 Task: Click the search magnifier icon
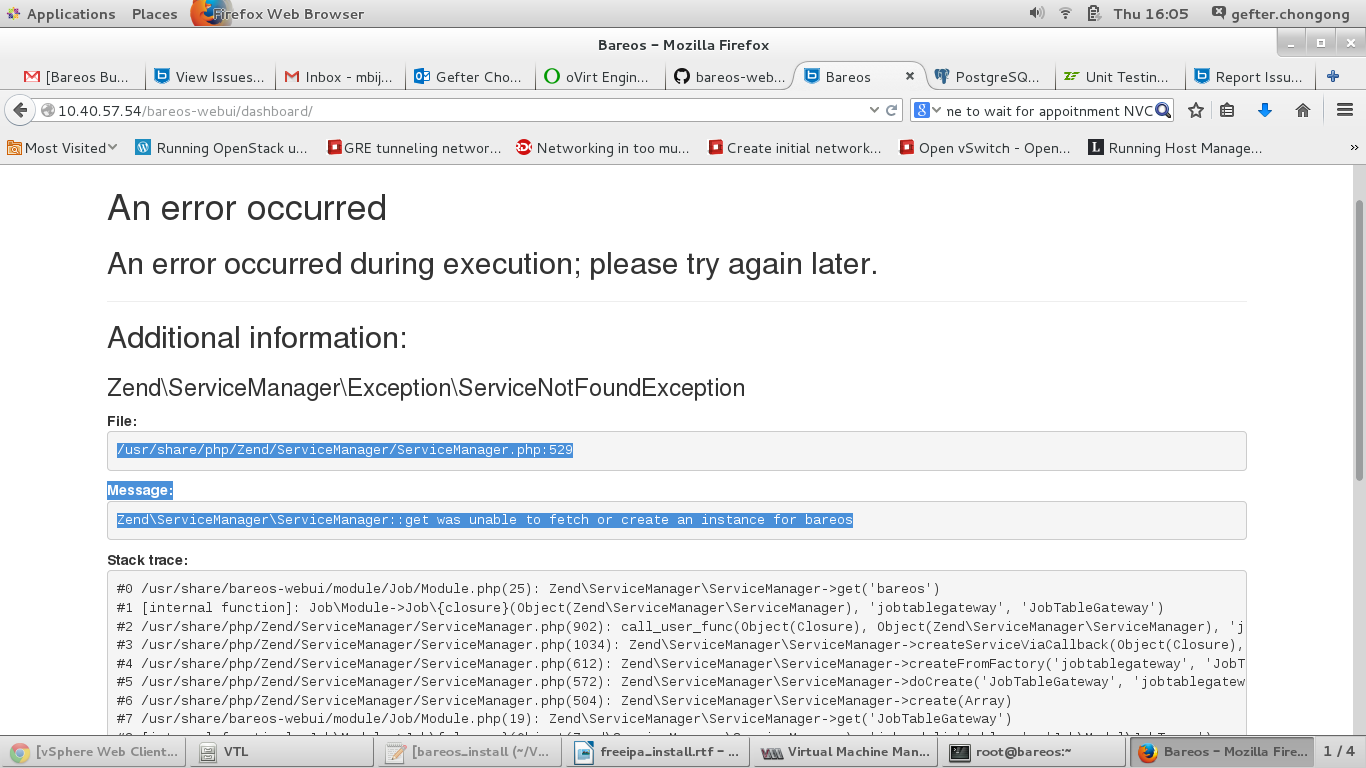click(x=1163, y=111)
